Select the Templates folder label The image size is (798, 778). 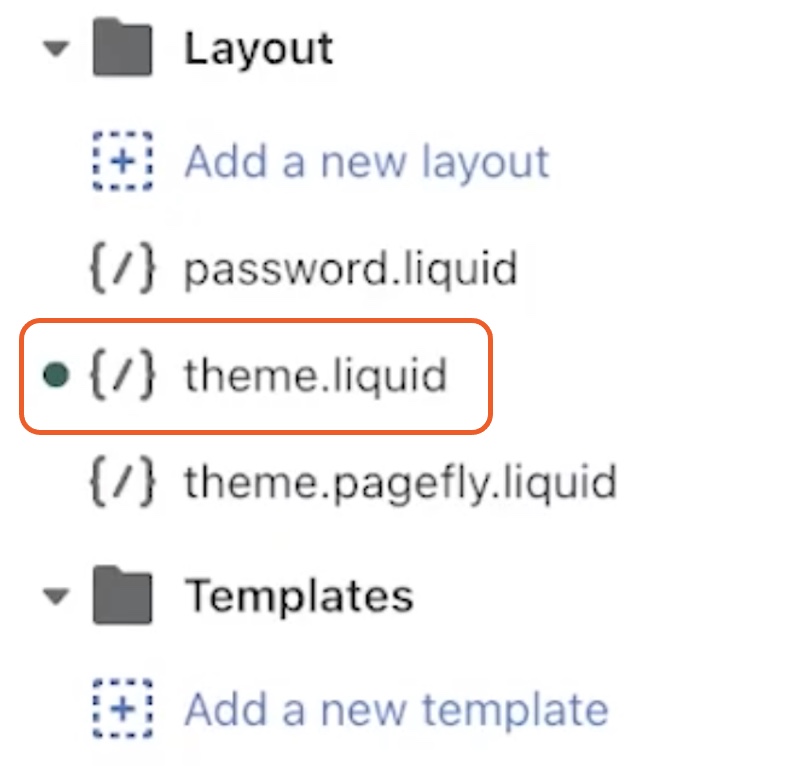tap(299, 595)
